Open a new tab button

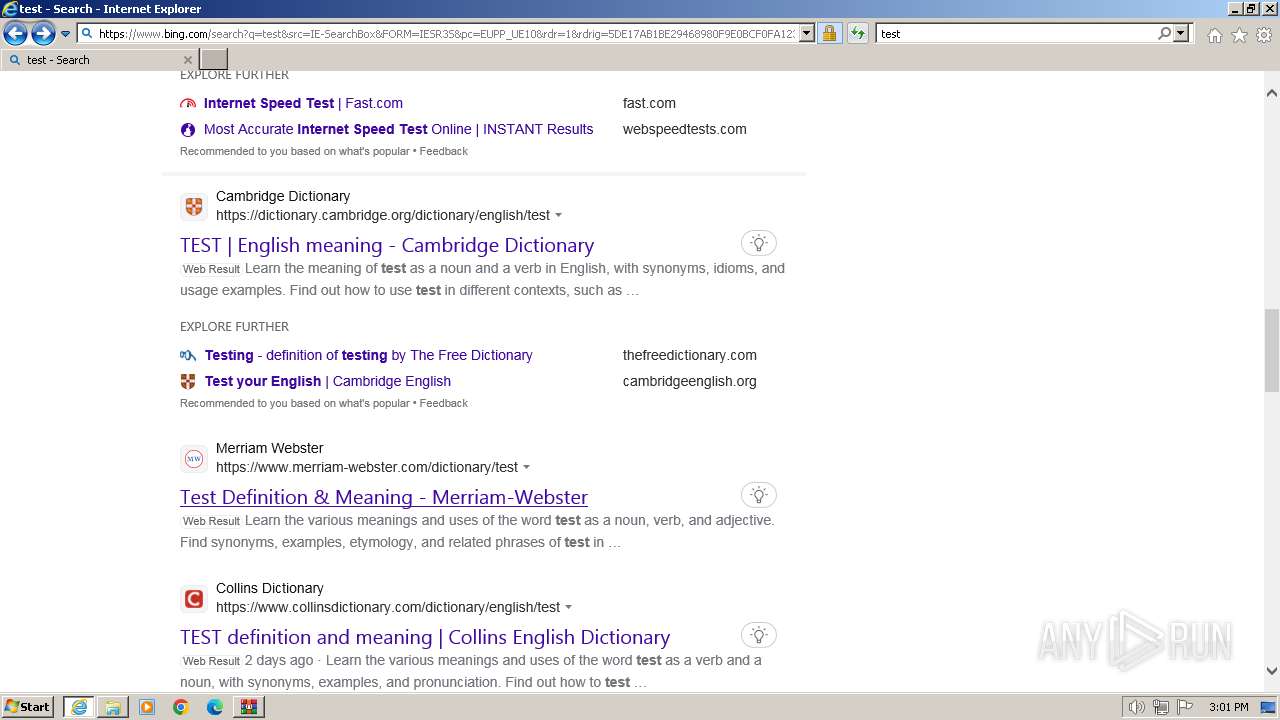[x=214, y=60]
